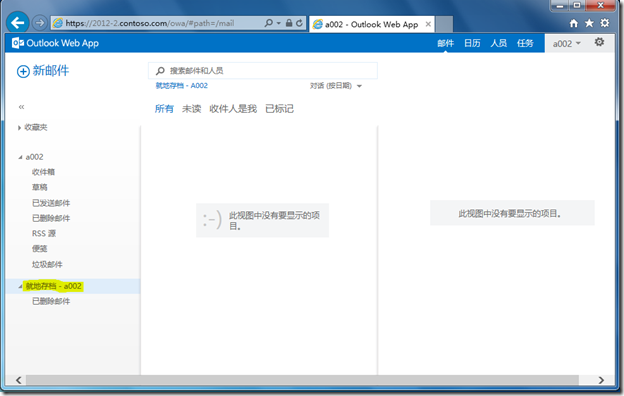Open the 已发送邮件 sent items folder
Image resolution: width=624 pixels, height=396 pixels.
tap(51, 203)
